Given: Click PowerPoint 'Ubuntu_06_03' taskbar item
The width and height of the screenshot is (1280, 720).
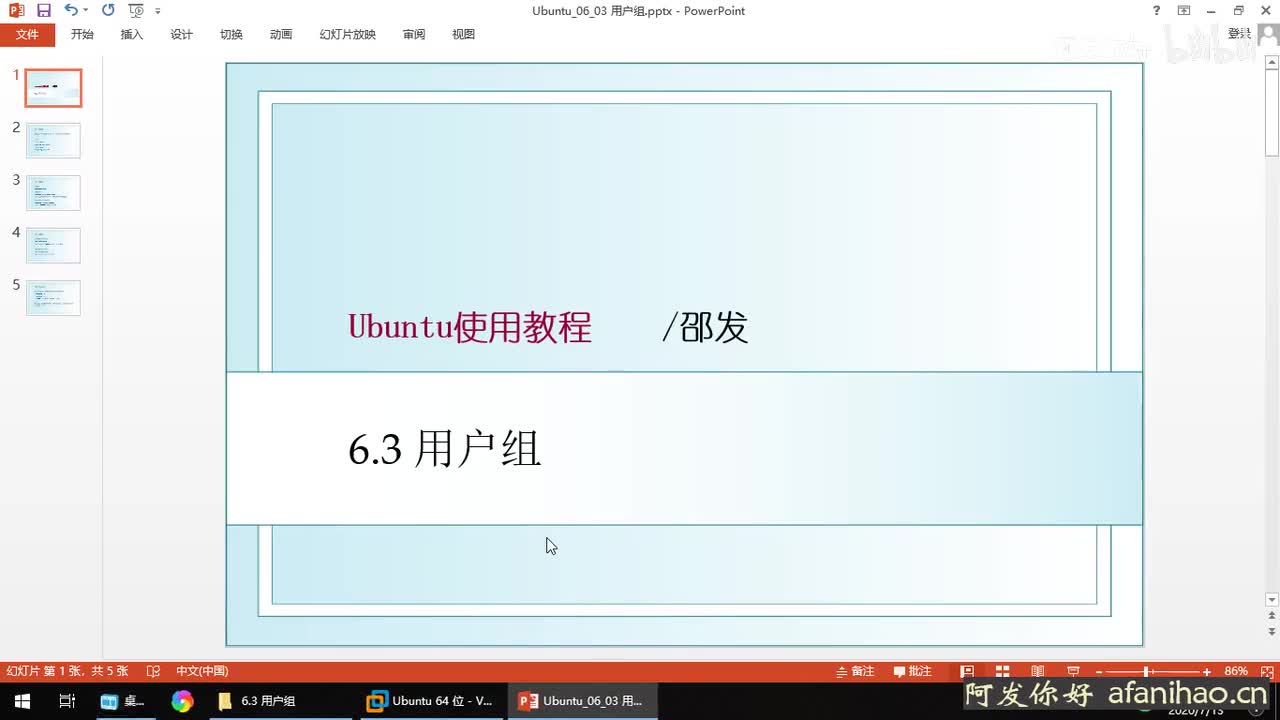Looking at the screenshot, I should 583,701.
